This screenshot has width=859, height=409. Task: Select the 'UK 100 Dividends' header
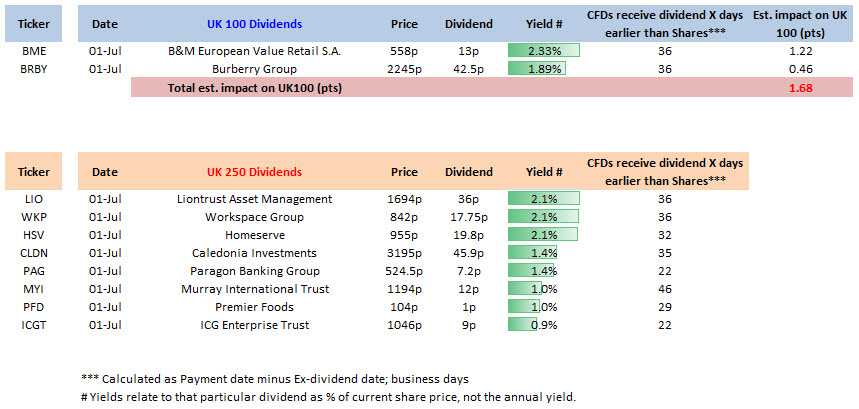pos(254,24)
